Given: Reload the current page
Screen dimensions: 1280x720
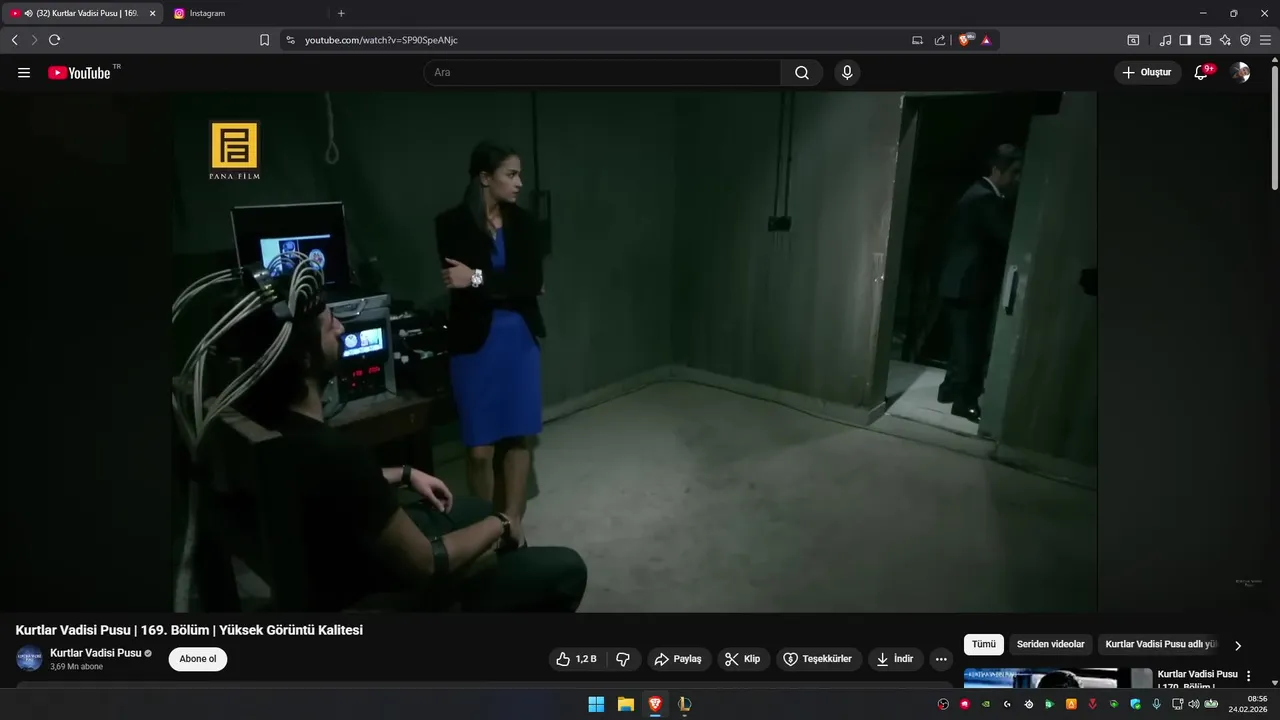Looking at the screenshot, I should point(54,40).
